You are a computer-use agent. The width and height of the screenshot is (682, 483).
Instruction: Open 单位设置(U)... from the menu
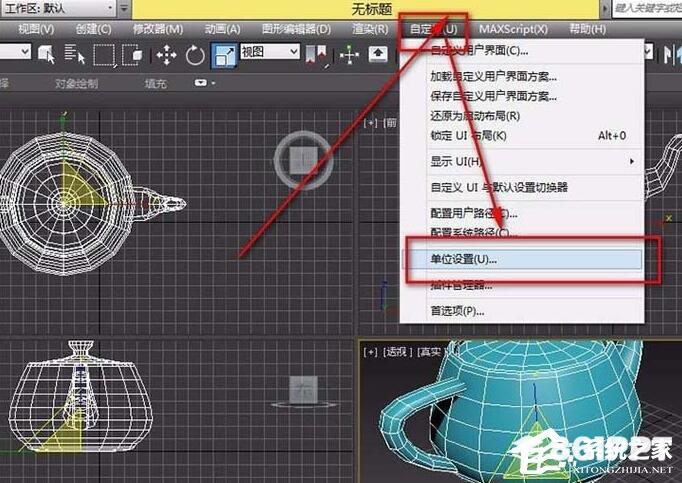[522, 259]
